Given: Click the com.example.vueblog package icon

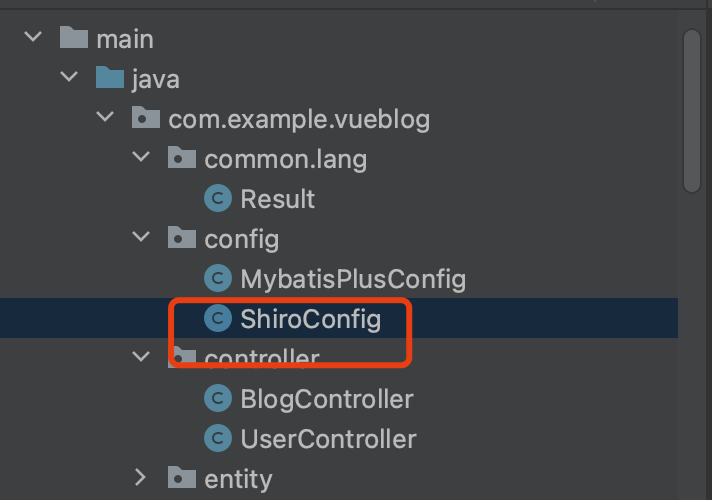Looking at the screenshot, I should 146,119.
